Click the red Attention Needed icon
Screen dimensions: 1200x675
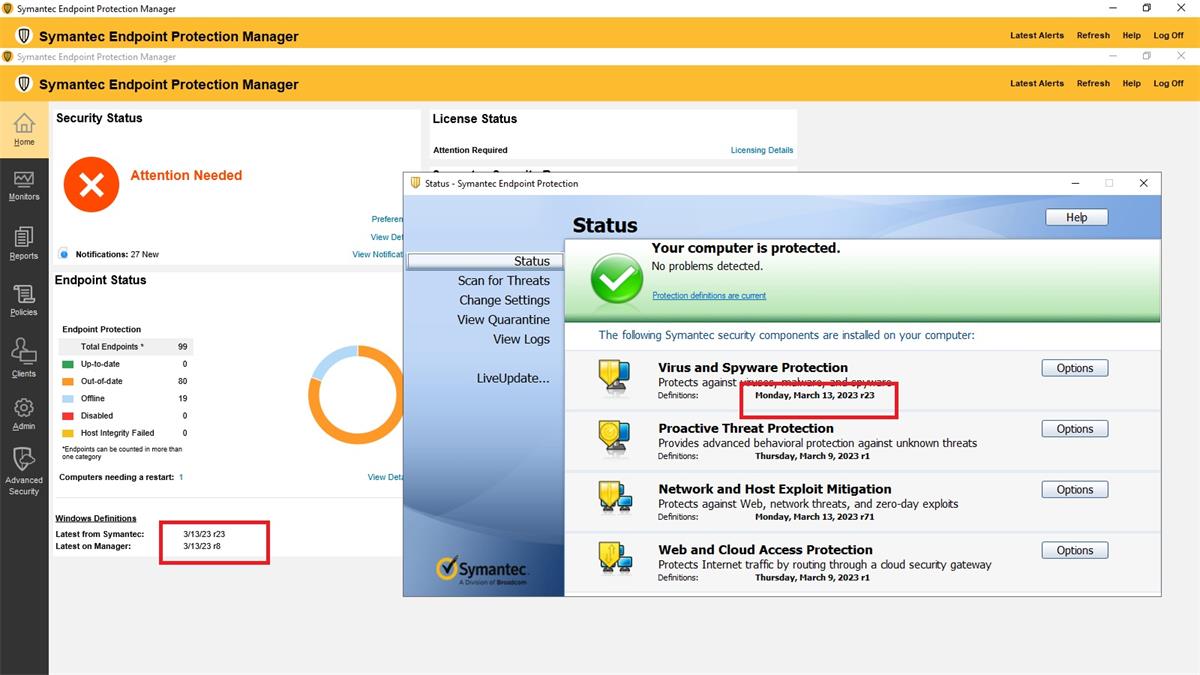(x=91, y=185)
